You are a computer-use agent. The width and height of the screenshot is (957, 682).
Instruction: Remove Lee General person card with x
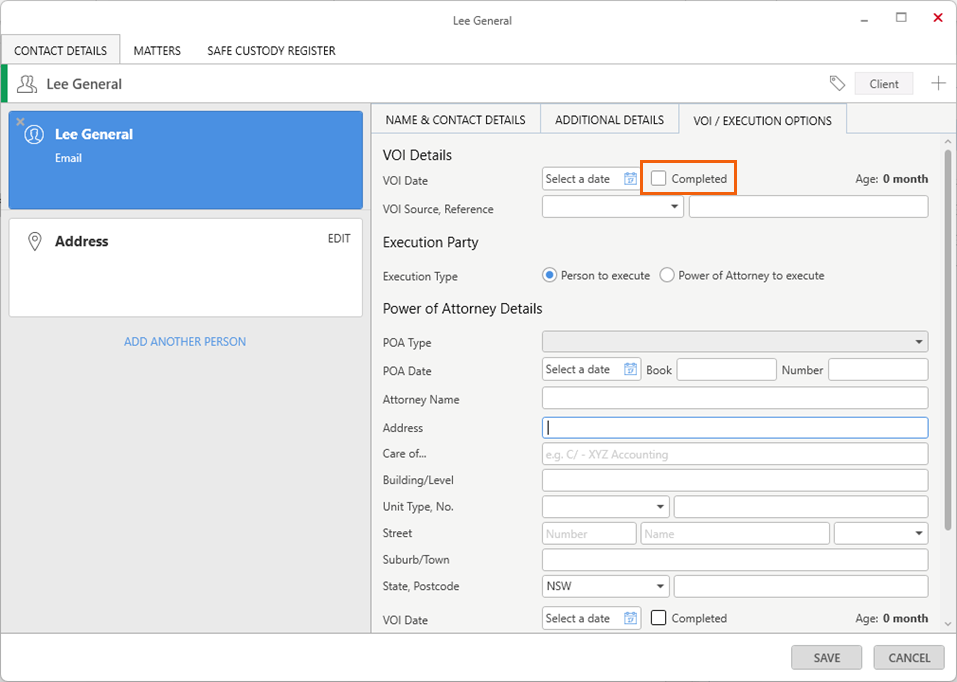coord(20,122)
